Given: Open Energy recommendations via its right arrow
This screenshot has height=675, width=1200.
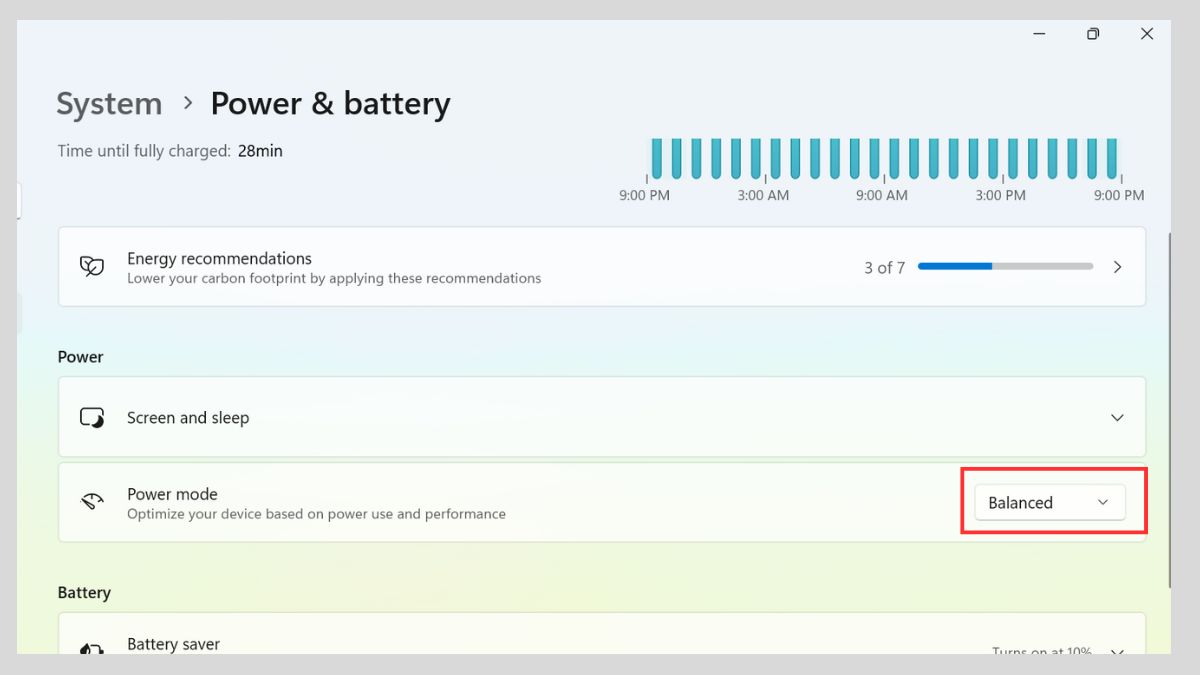Looking at the screenshot, I should pos(1118,267).
